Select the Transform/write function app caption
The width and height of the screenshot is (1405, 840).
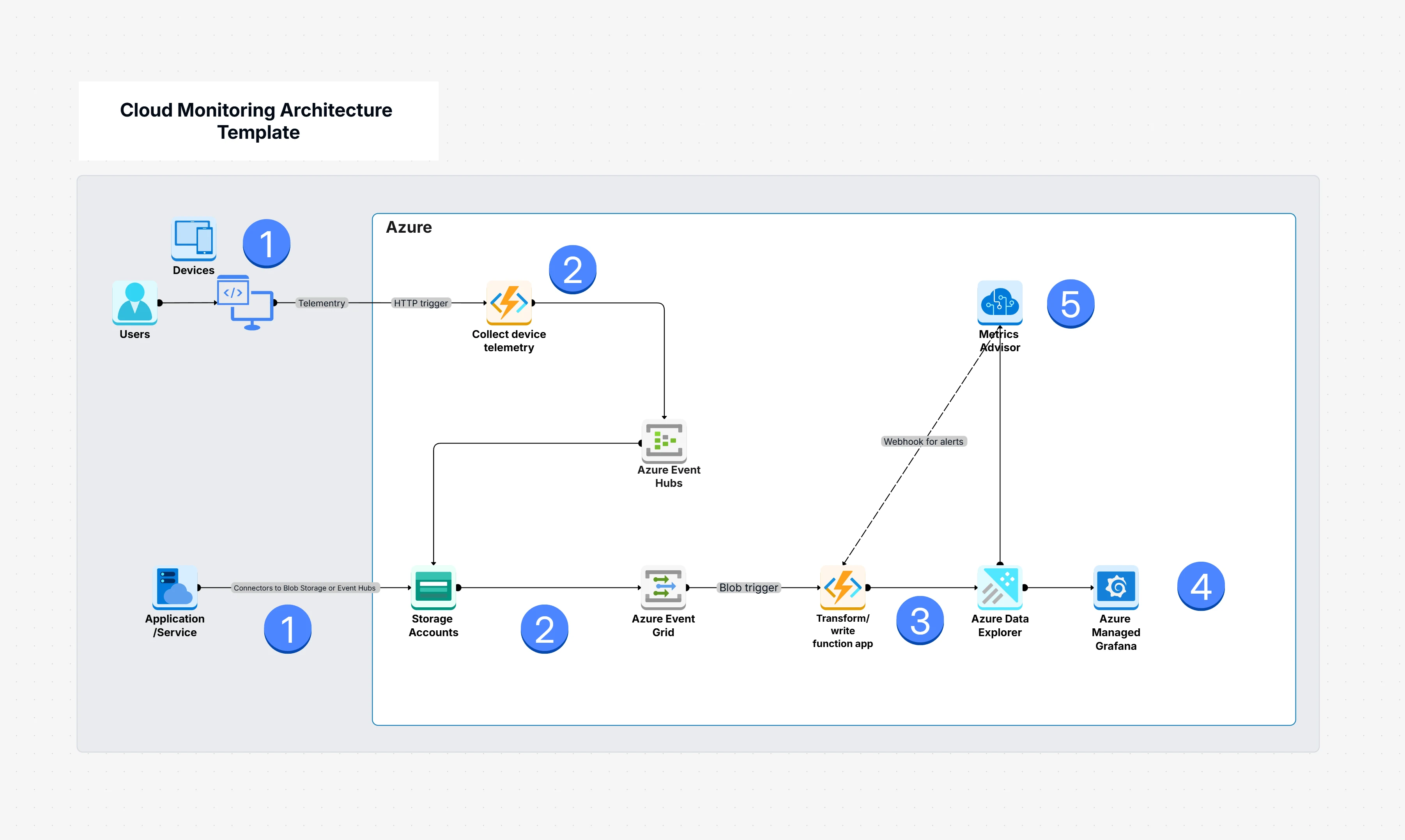click(843, 631)
